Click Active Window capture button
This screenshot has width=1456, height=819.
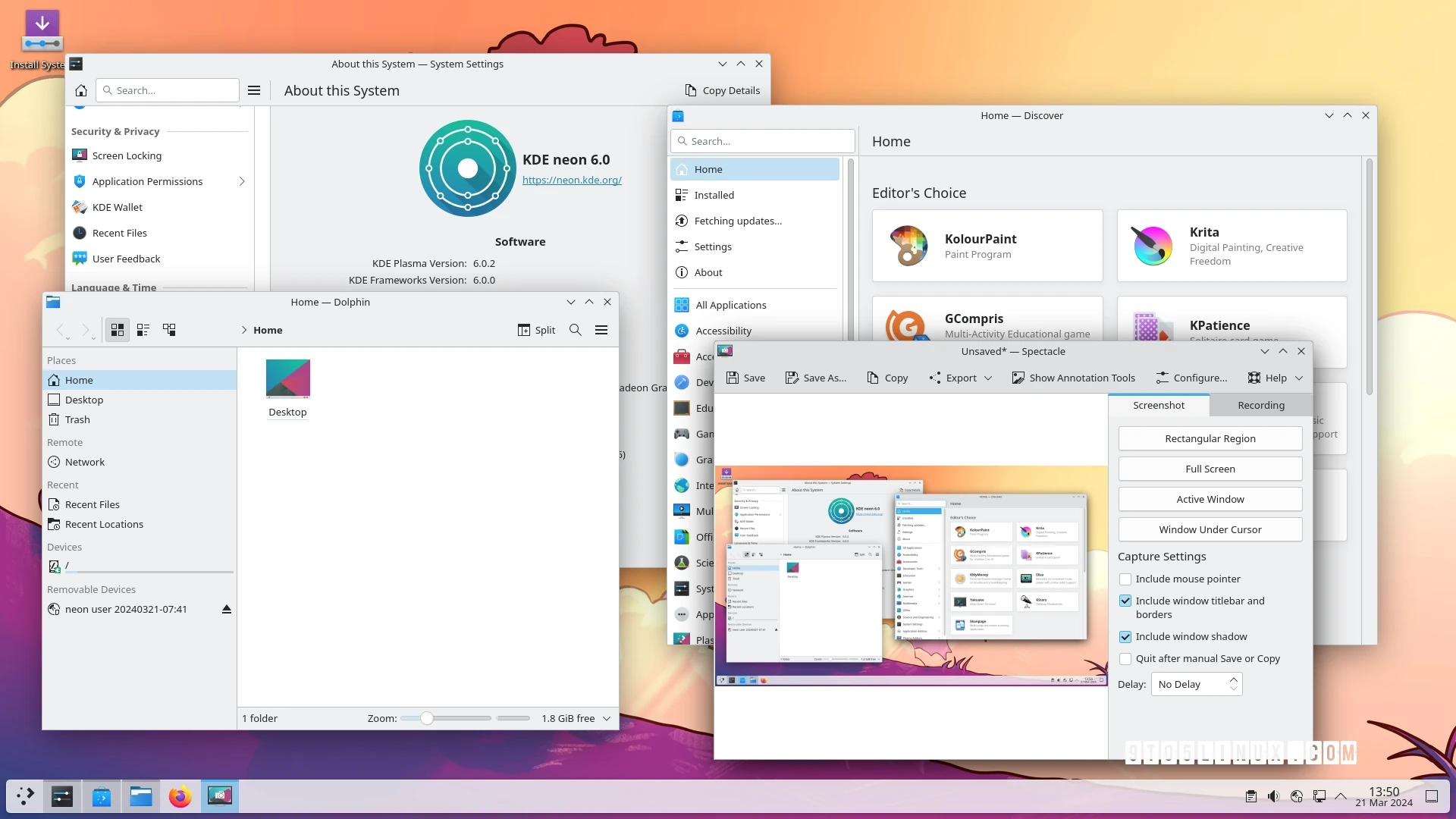[x=1210, y=498]
